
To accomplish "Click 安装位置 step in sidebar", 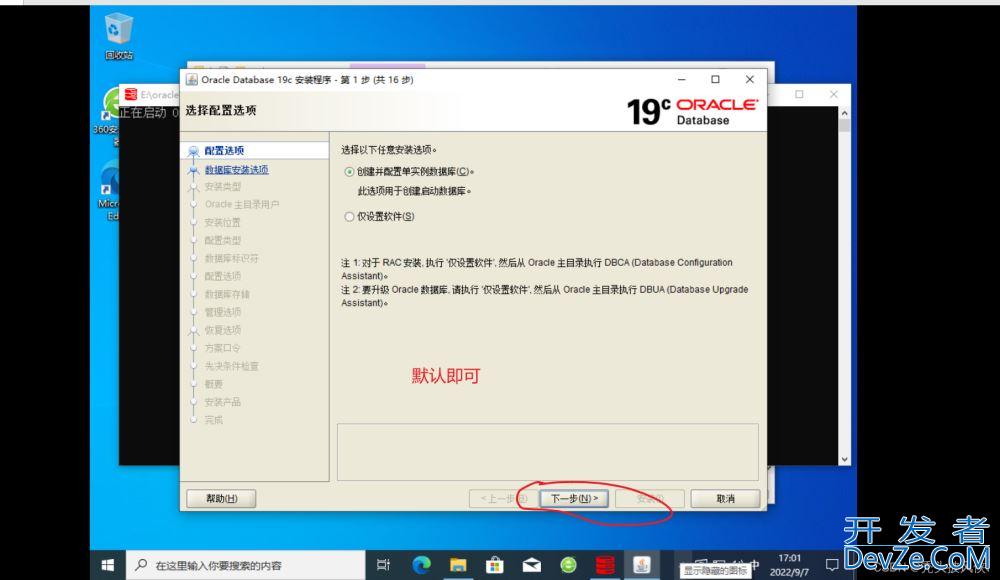I will click(x=223, y=222).
